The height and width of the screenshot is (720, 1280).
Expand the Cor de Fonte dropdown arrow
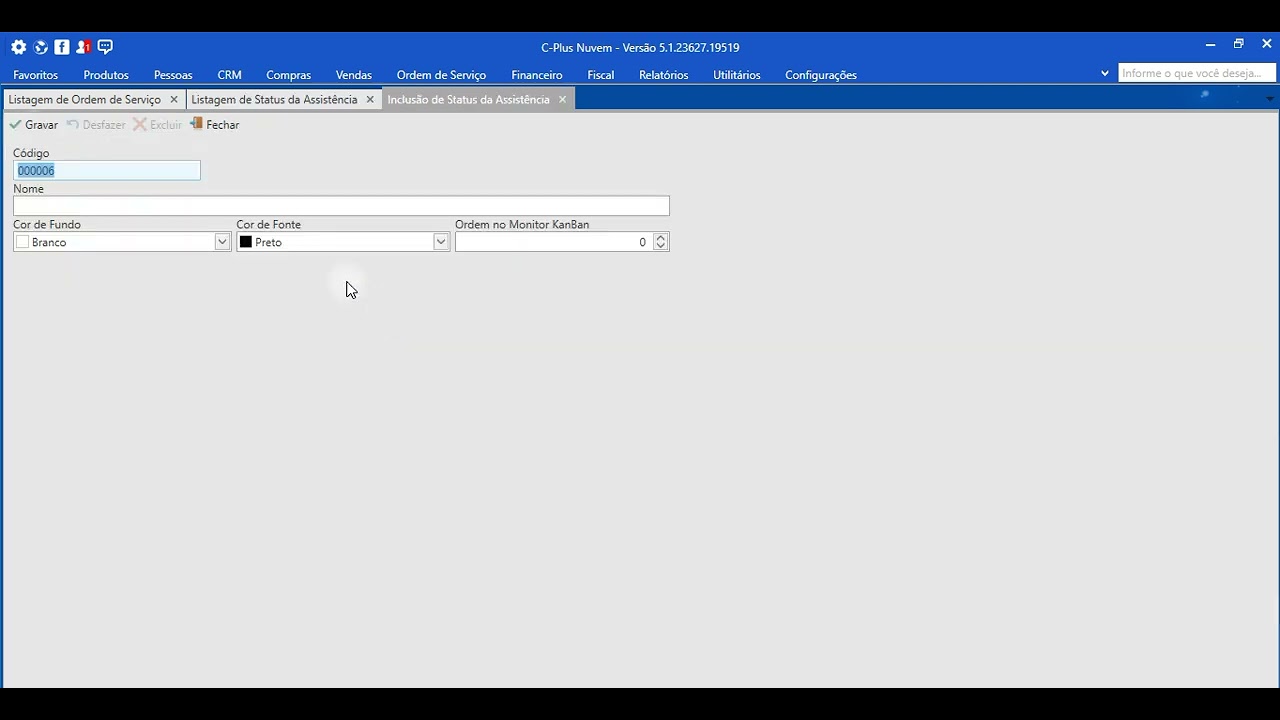coord(440,242)
